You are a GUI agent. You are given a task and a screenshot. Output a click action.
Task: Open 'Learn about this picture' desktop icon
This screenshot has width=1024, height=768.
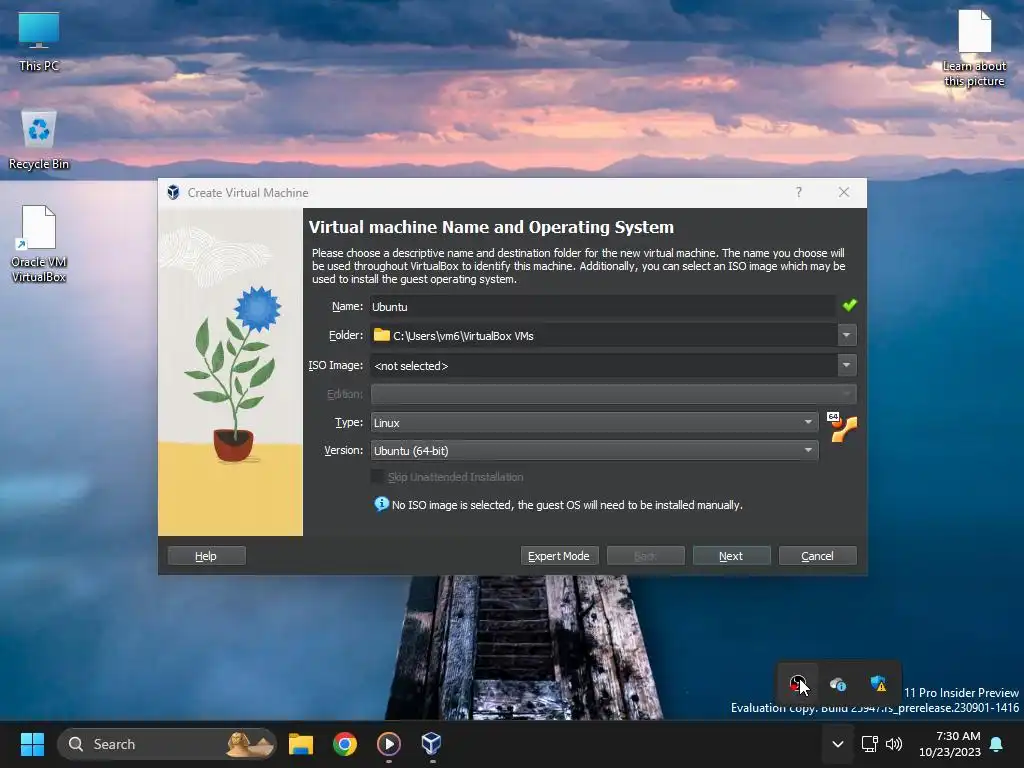tap(974, 48)
